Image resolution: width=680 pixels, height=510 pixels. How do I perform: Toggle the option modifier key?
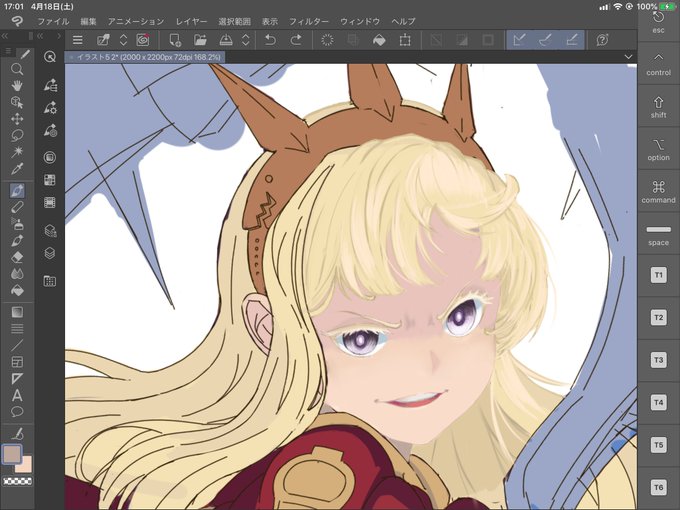(x=658, y=149)
